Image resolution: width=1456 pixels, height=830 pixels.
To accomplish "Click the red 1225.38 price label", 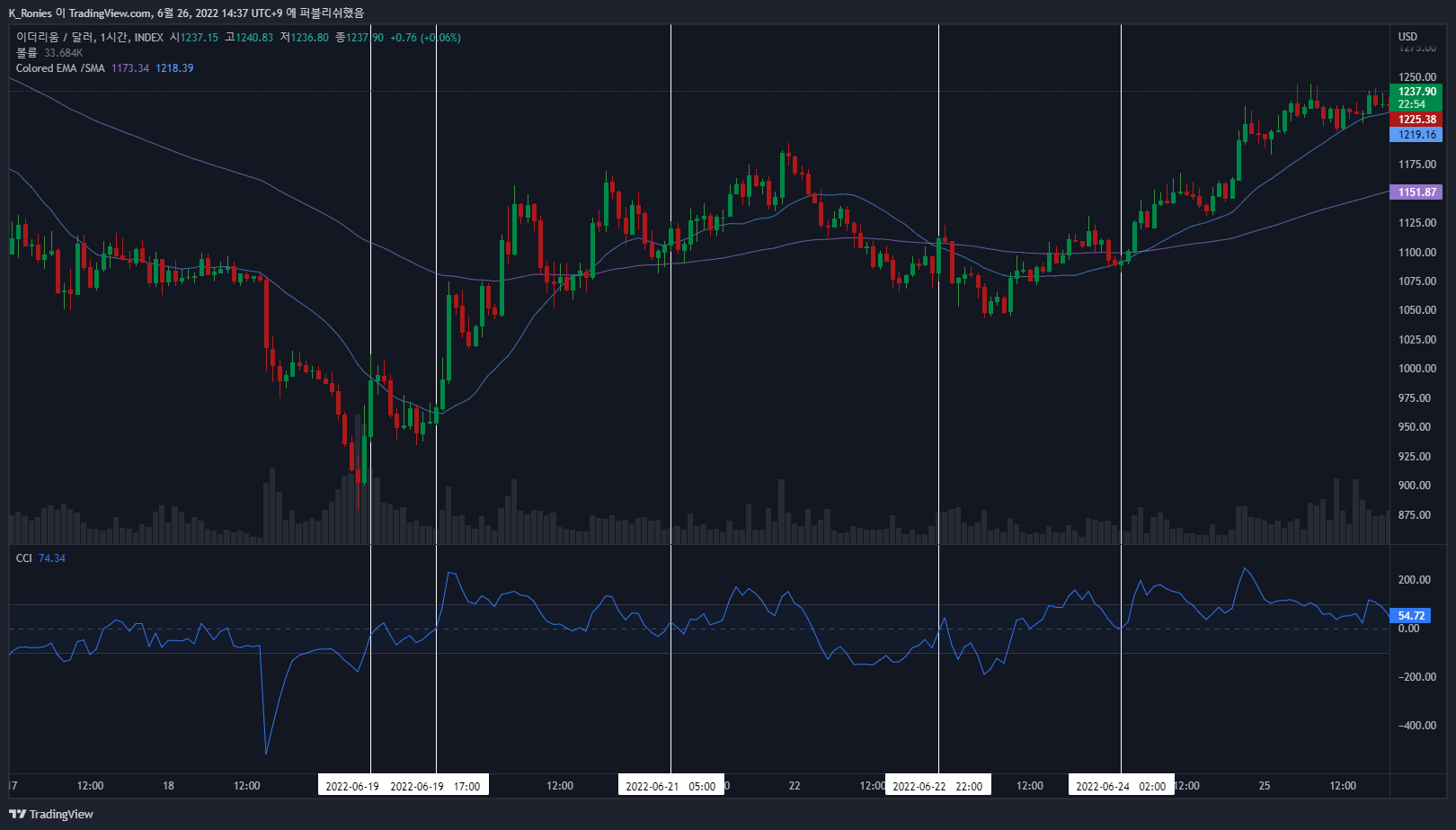I will tap(1416, 119).
